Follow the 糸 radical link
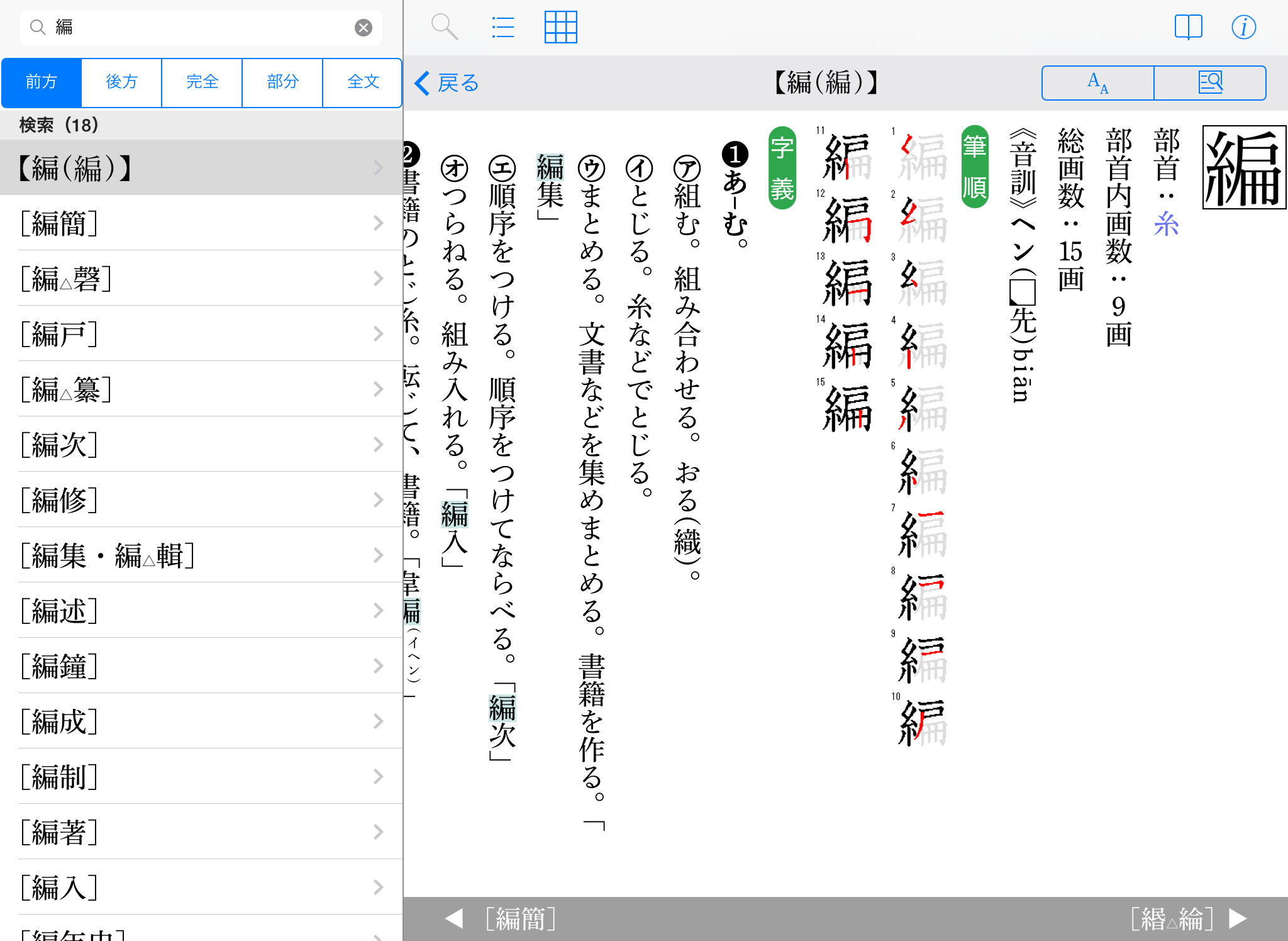Screen dimensions: 1288x941 click(x=1166, y=224)
